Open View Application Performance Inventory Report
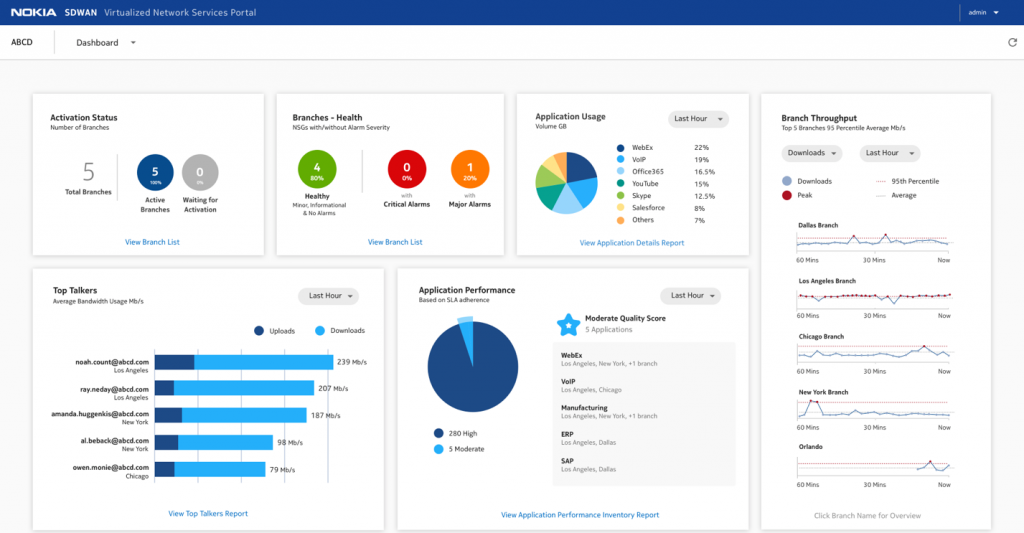1024x533 pixels. 580,515
